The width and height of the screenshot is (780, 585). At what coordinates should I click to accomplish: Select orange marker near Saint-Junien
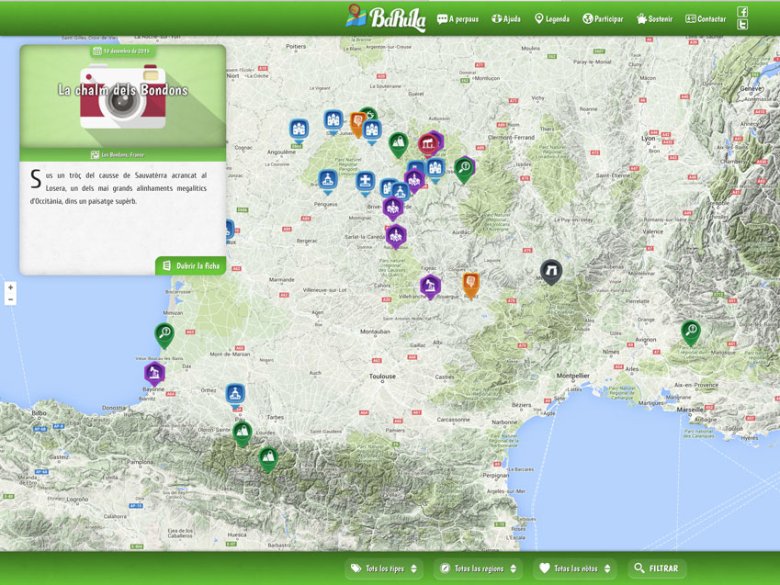point(357,124)
